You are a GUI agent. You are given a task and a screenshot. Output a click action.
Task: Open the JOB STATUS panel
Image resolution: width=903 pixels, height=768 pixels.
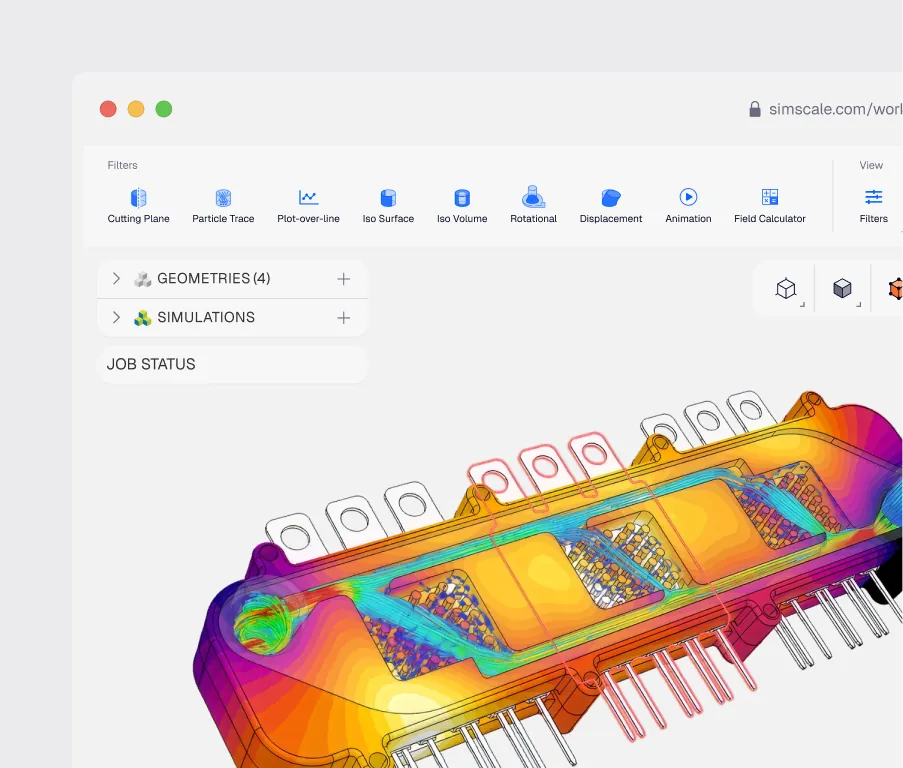(233, 364)
